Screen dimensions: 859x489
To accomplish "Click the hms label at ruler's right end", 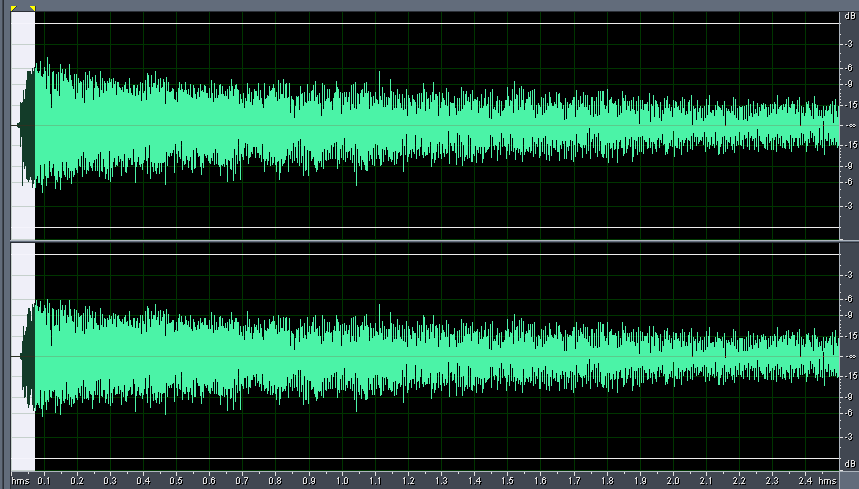I will tap(828, 481).
